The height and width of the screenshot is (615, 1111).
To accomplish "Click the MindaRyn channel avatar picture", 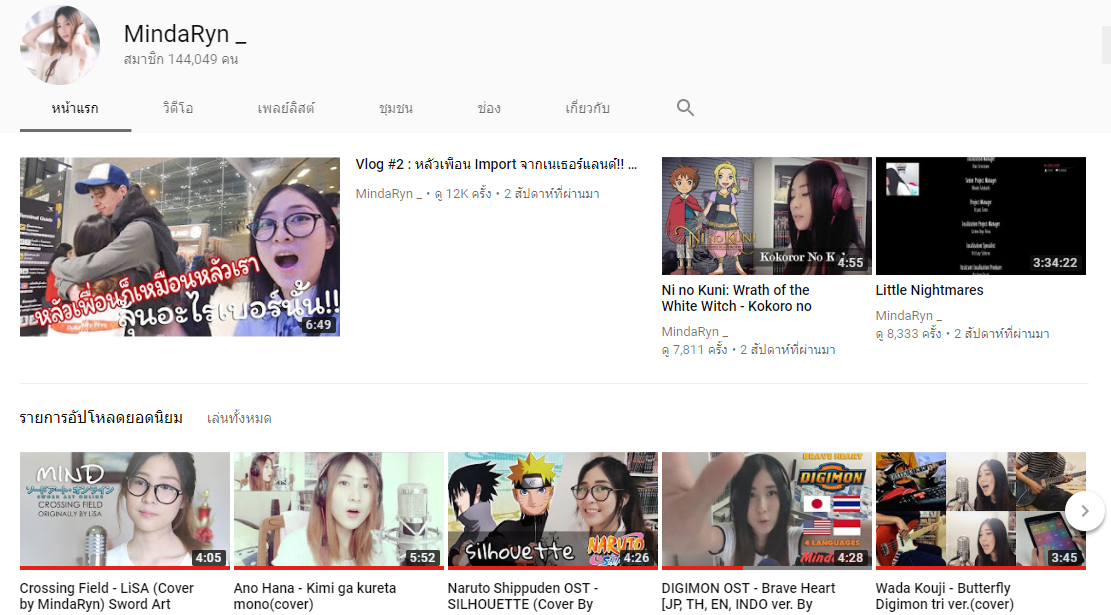I will click(x=60, y=45).
